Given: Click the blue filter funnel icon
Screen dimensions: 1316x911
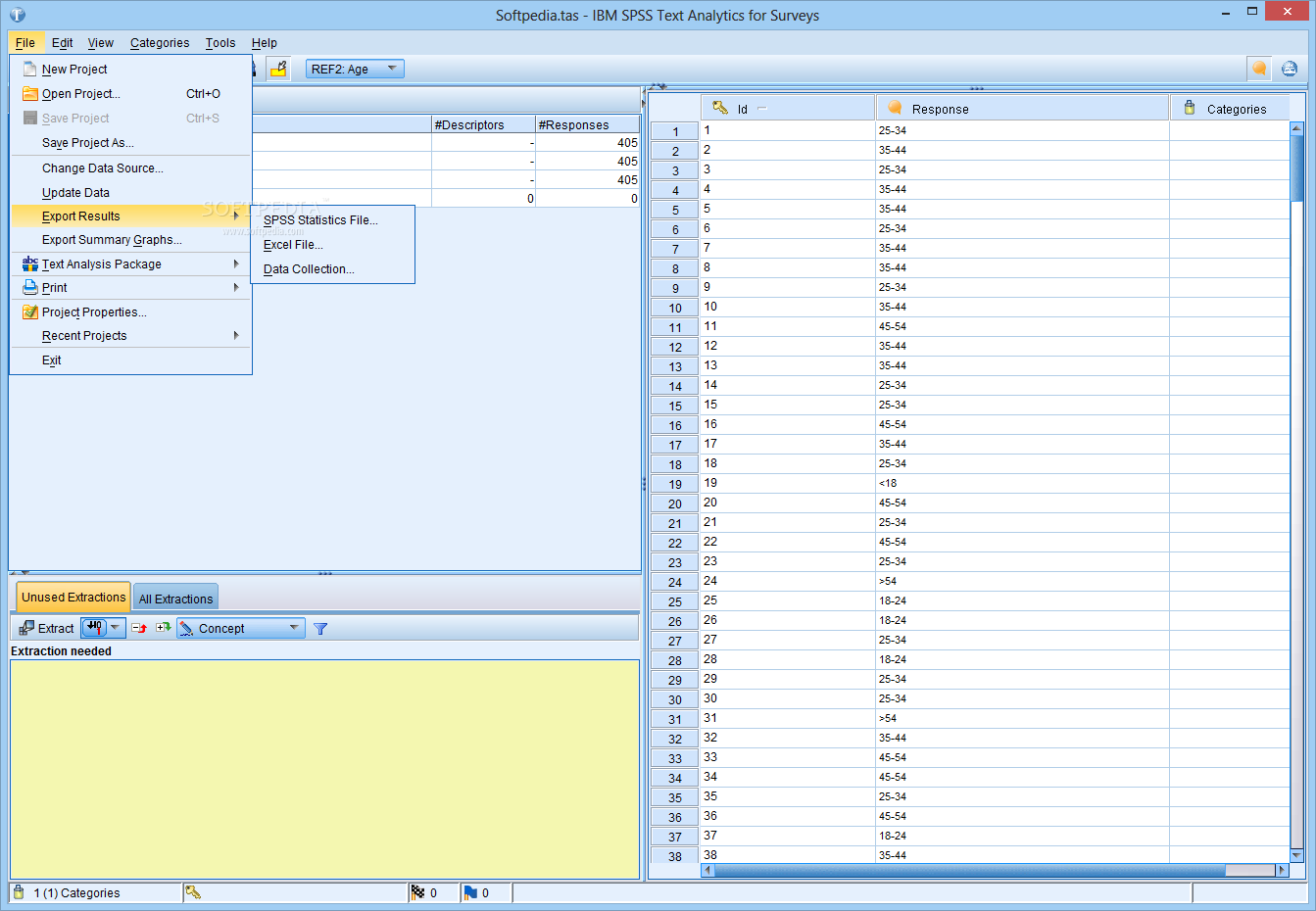Looking at the screenshot, I should tap(320, 629).
